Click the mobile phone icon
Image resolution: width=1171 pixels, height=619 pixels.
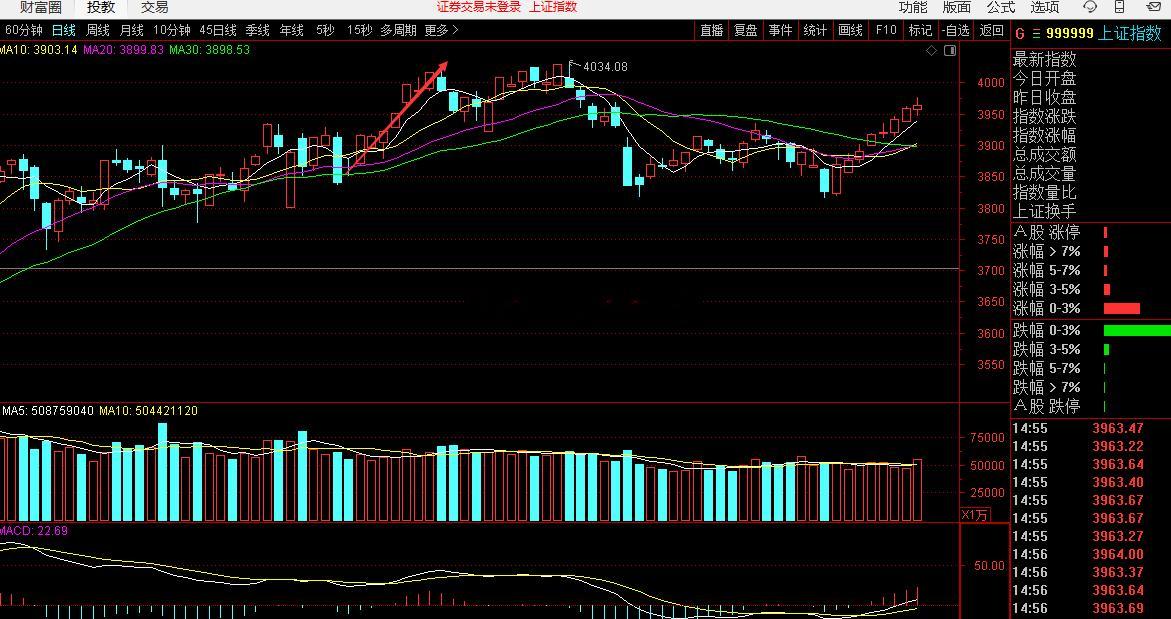(x=1119, y=7)
